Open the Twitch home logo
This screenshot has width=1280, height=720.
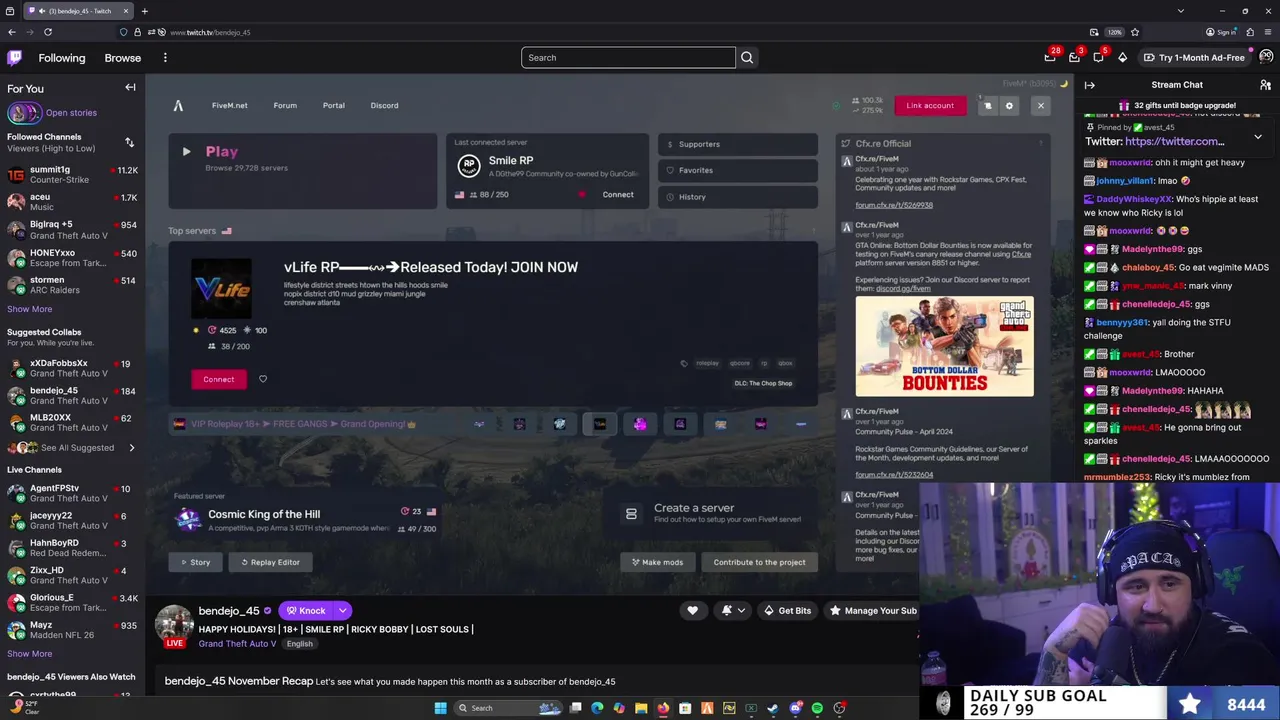[x=14, y=58]
